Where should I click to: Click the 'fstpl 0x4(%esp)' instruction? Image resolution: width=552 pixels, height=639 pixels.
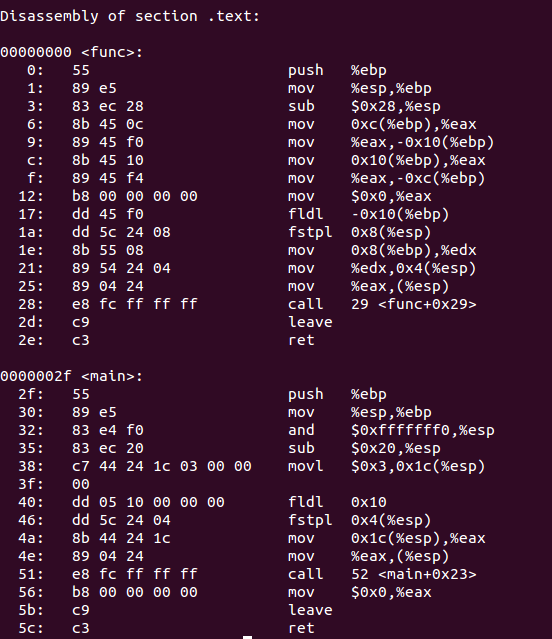tap(360, 520)
